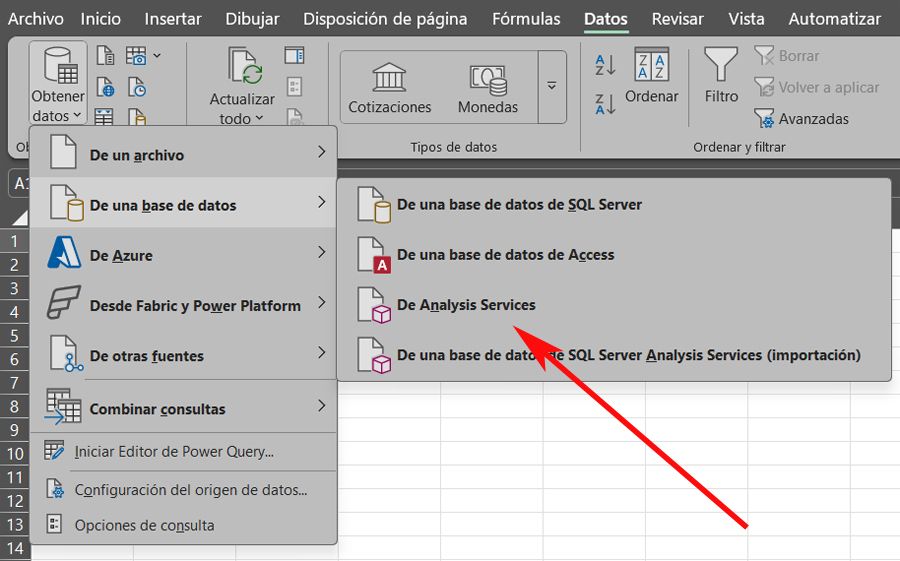Open the De un archivo submenu
The width and height of the screenshot is (900, 561).
click(x=183, y=153)
